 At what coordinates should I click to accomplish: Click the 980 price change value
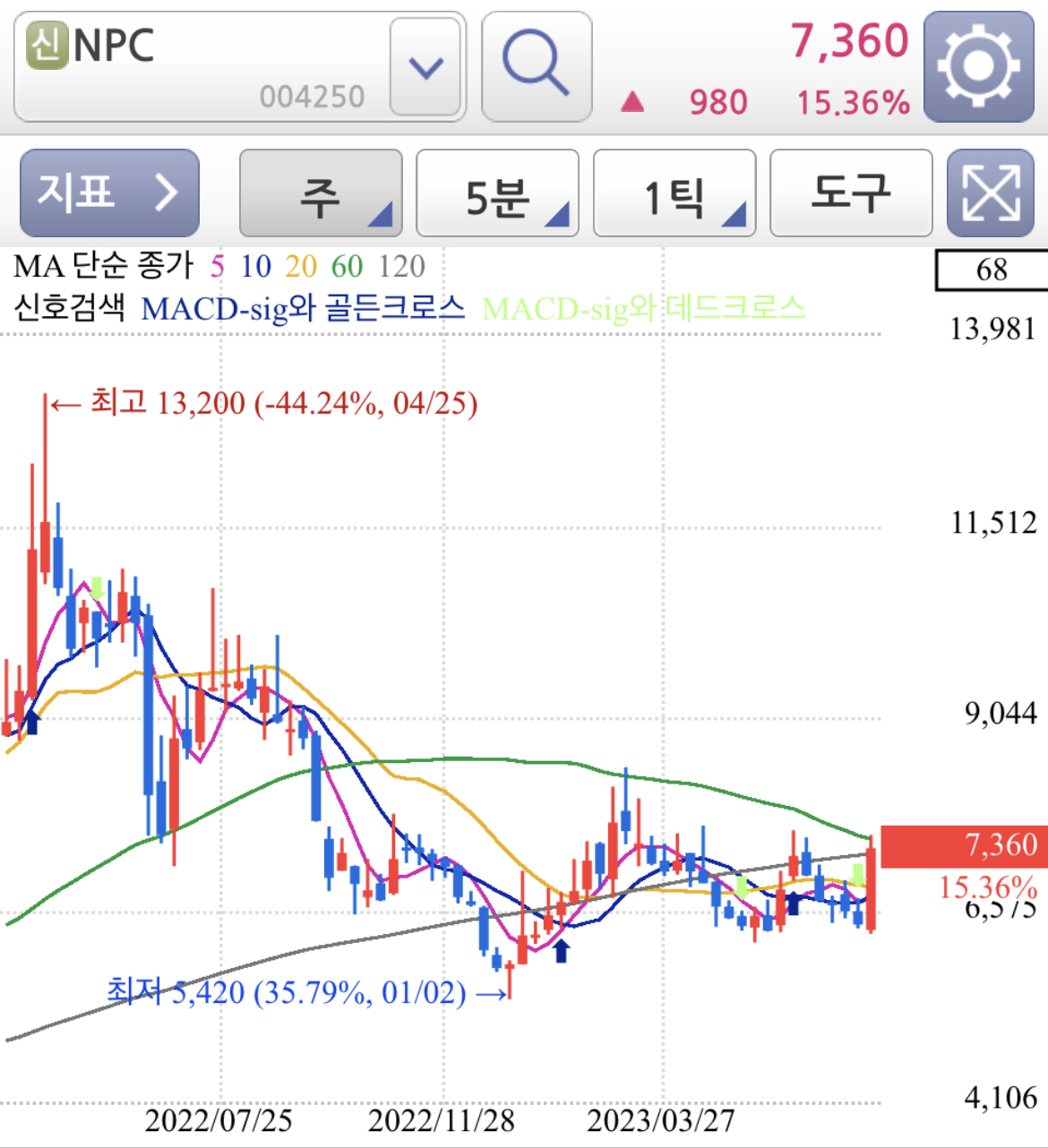pyautogui.click(x=718, y=103)
